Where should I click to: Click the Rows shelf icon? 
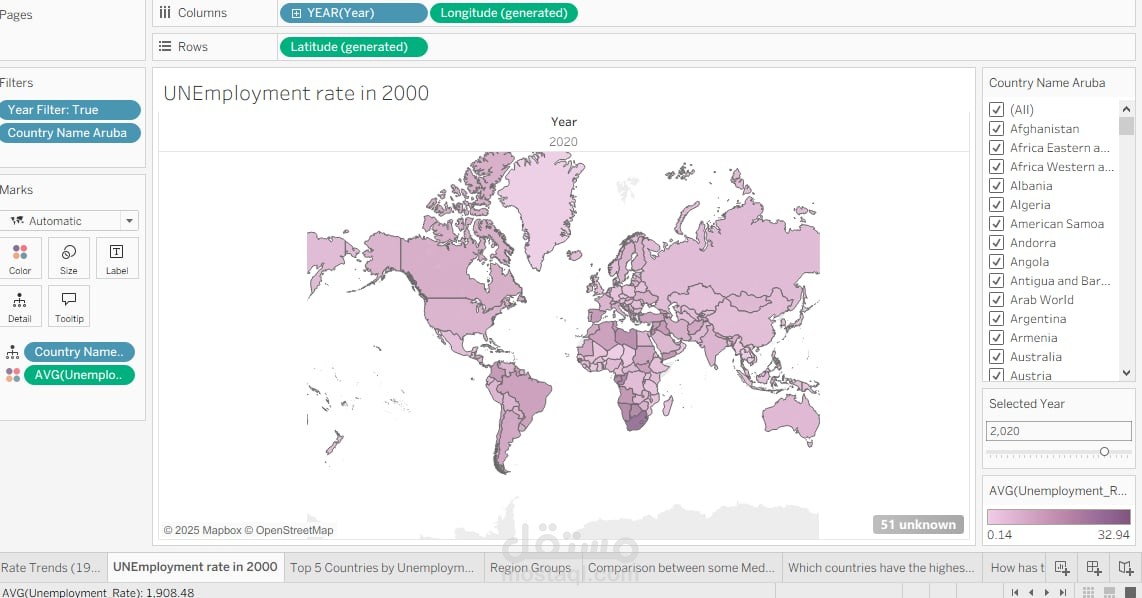tap(165, 47)
